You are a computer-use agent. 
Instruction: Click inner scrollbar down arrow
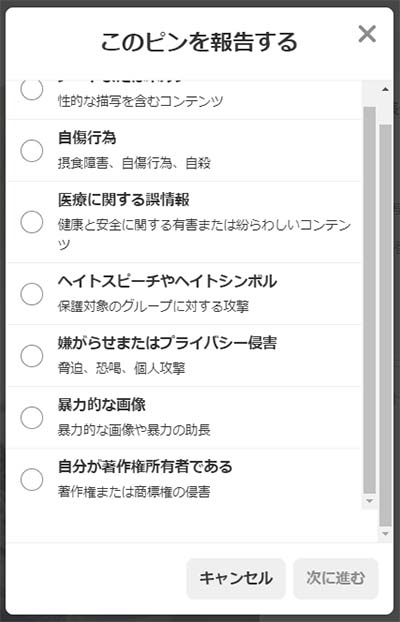pos(370,501)
